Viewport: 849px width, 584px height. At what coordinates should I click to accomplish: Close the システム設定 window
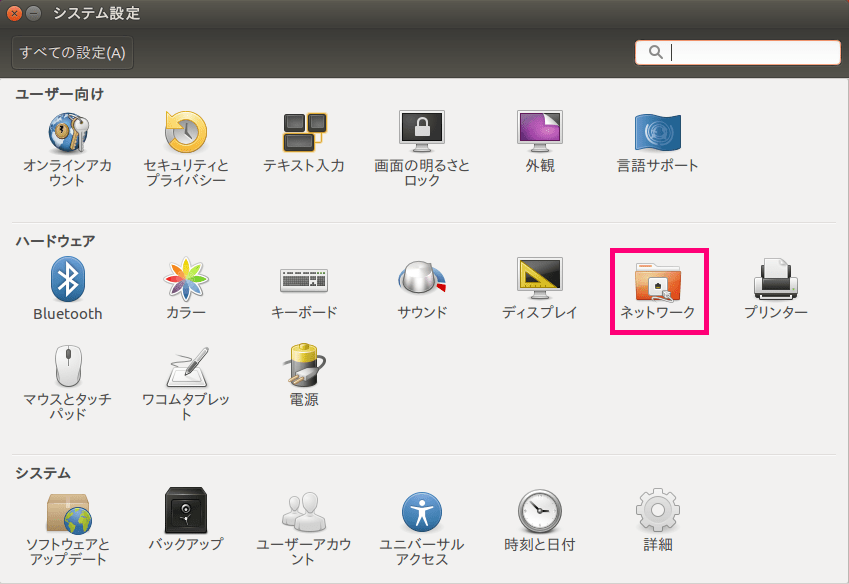[15, 13]
